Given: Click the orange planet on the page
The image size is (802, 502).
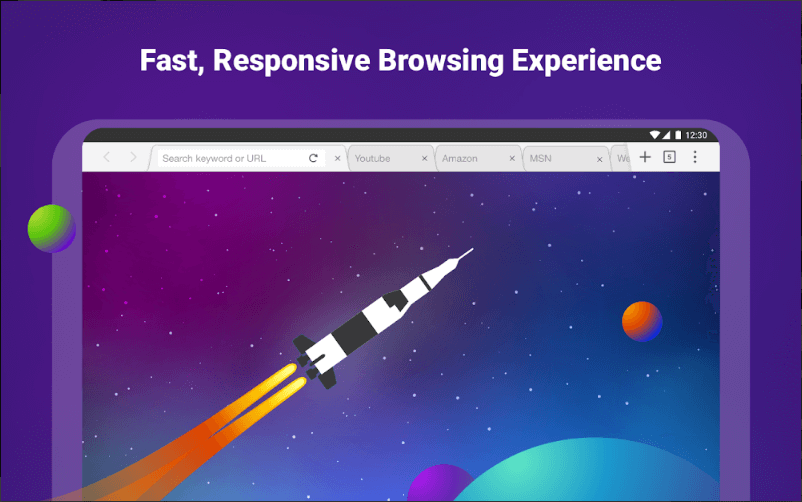Looking at the screenshot, I should pyautogui.click(x=642, y=321).
